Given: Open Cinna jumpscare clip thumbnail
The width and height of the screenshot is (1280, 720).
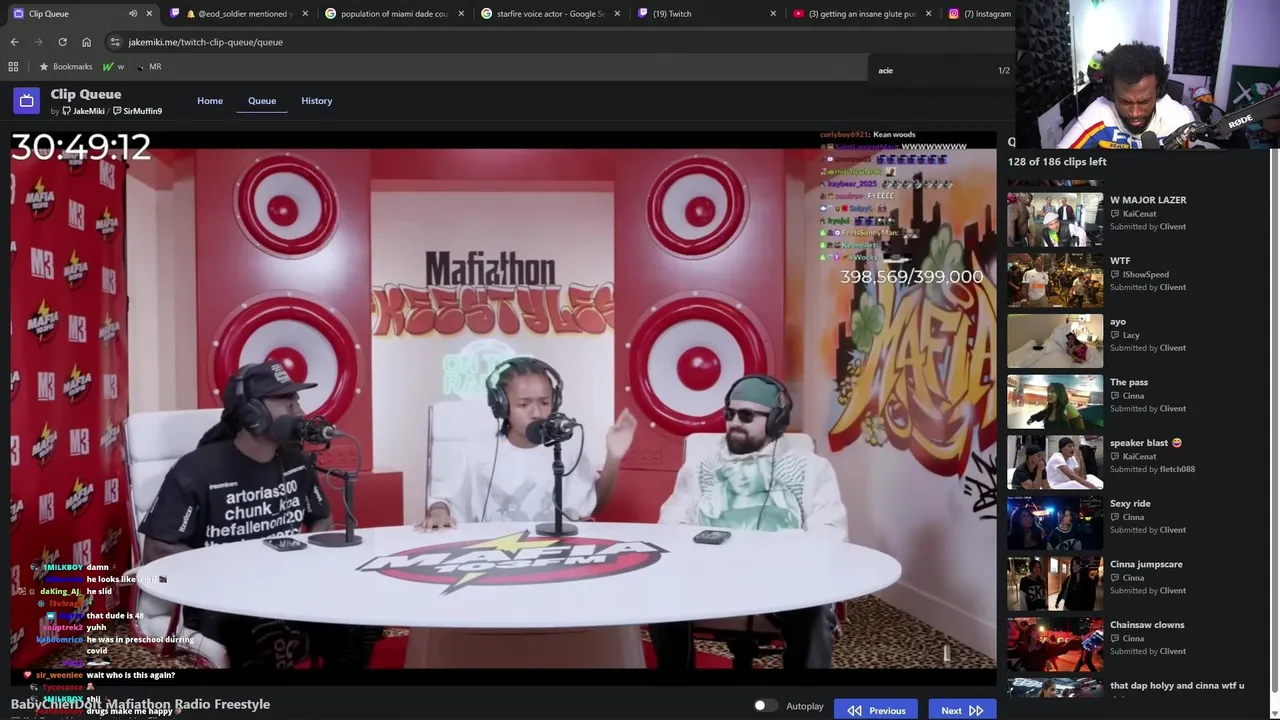Looking at the screenshot, I should [1055, 583].
